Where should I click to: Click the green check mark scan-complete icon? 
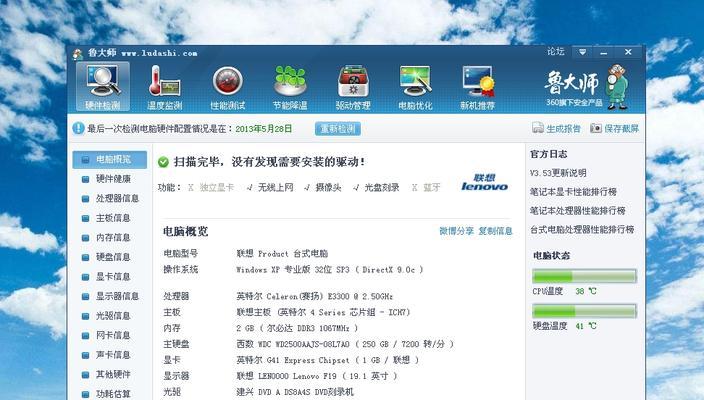[163, 162]
